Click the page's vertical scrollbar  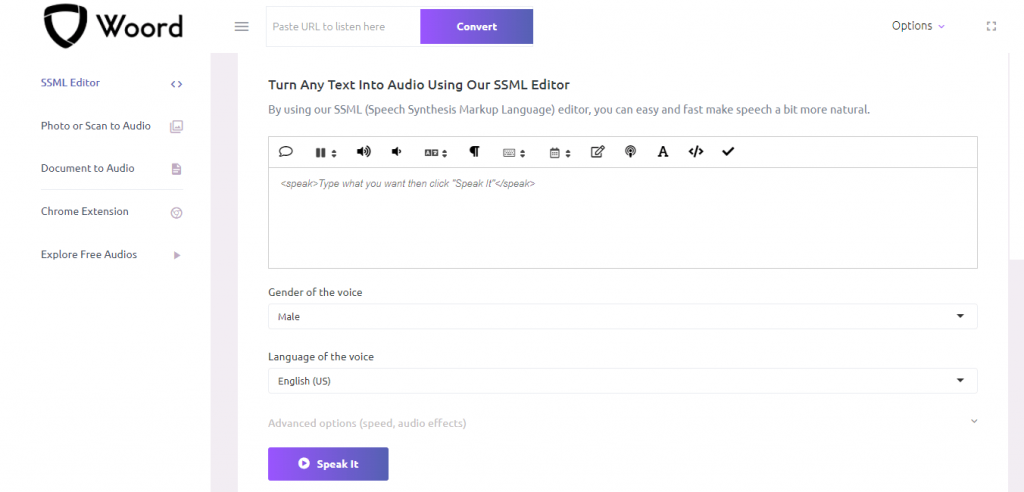1016,157
